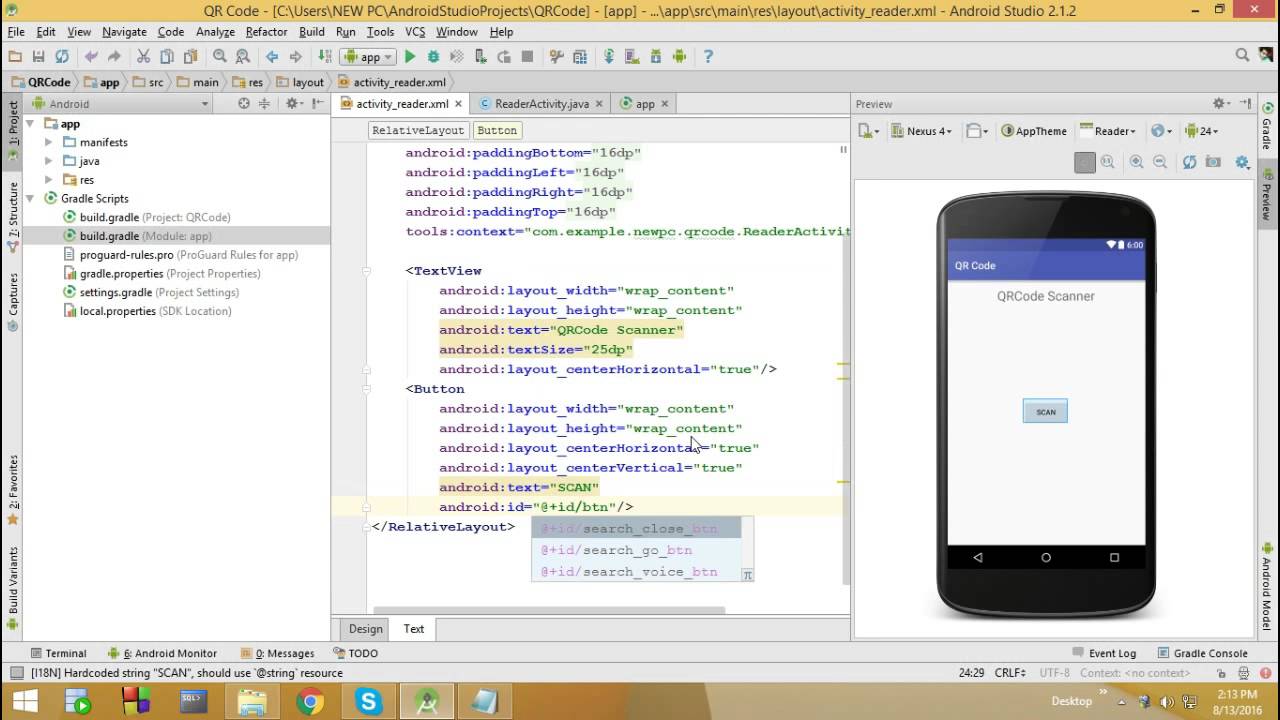This screenshot has width=1280, height=720.
Task: Toggle tool window quick access, bottom-left corner
Action: (15, 673)
